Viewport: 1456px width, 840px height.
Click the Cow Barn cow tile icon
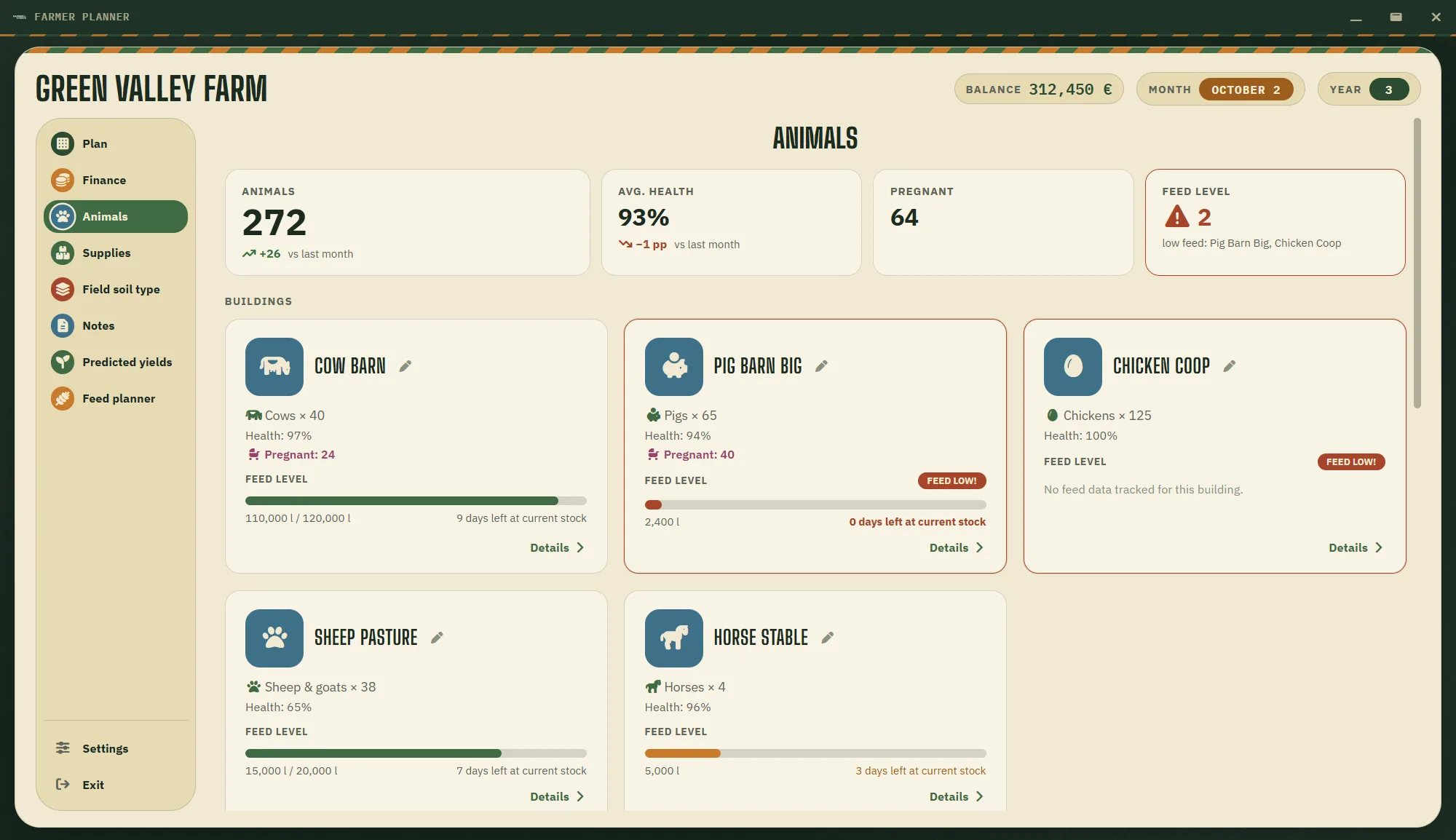pos(274,367)
